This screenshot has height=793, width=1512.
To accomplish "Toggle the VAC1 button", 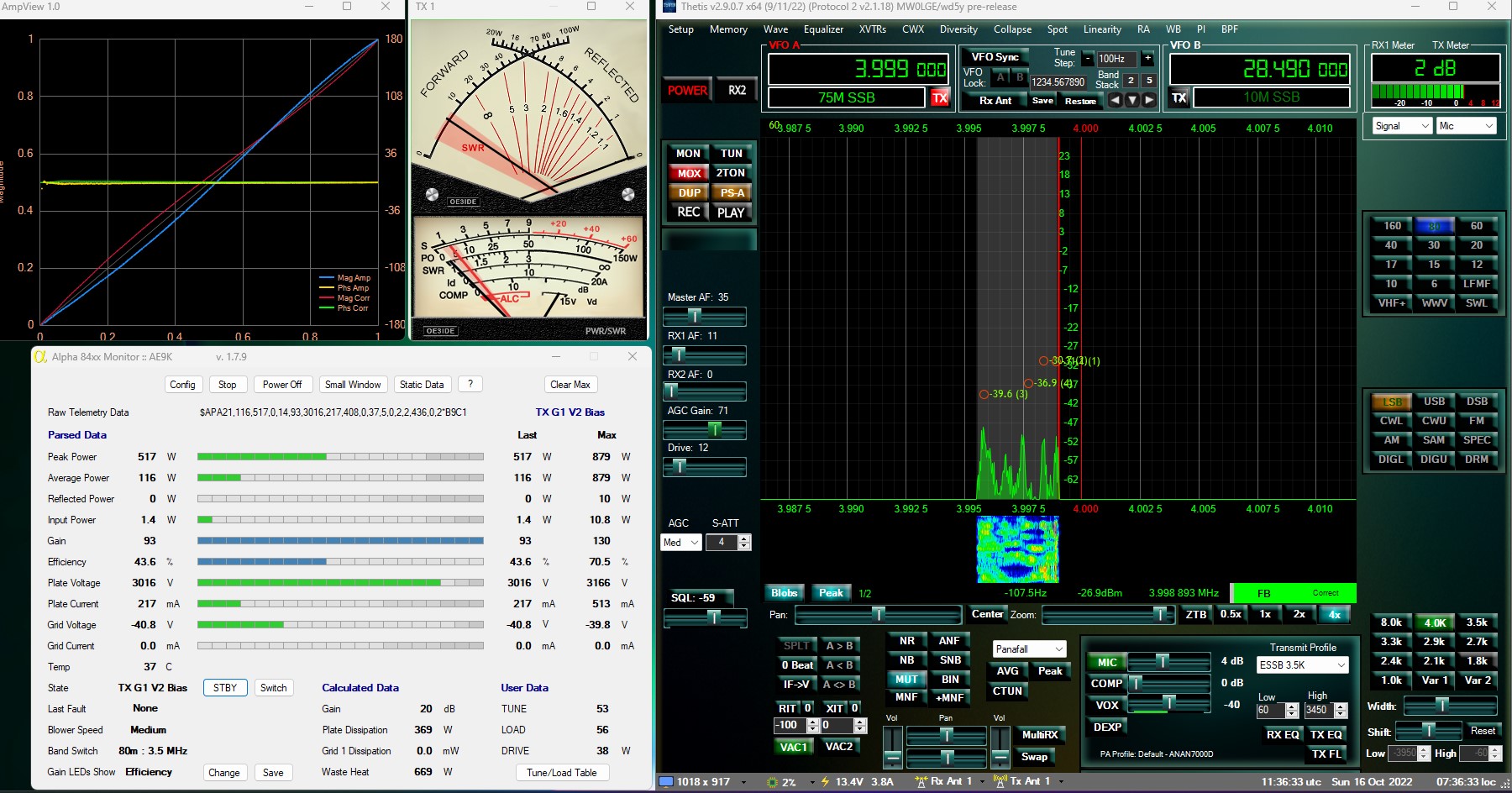I will [x=793, y=747].
